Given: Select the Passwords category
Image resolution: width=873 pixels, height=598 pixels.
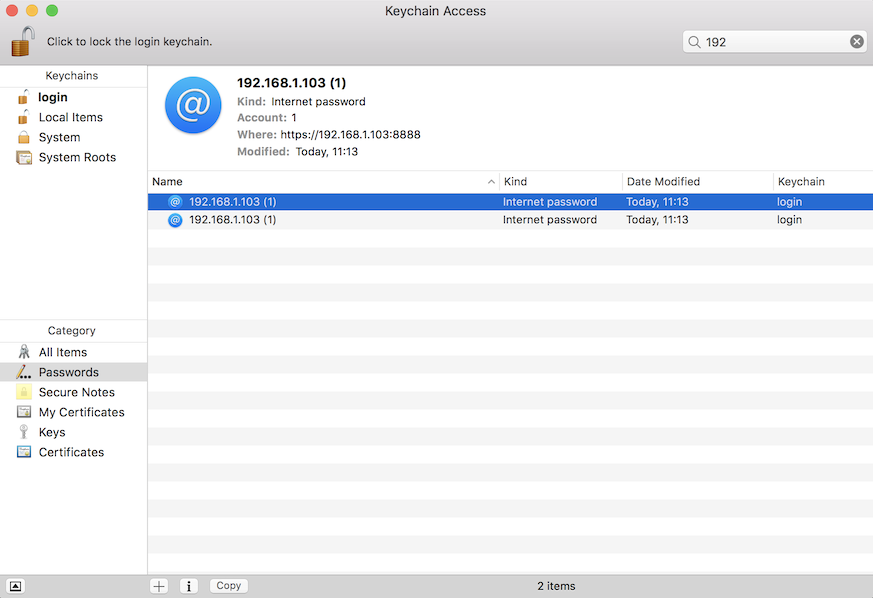Looking at the screenshot, I should tap(73, 372).
